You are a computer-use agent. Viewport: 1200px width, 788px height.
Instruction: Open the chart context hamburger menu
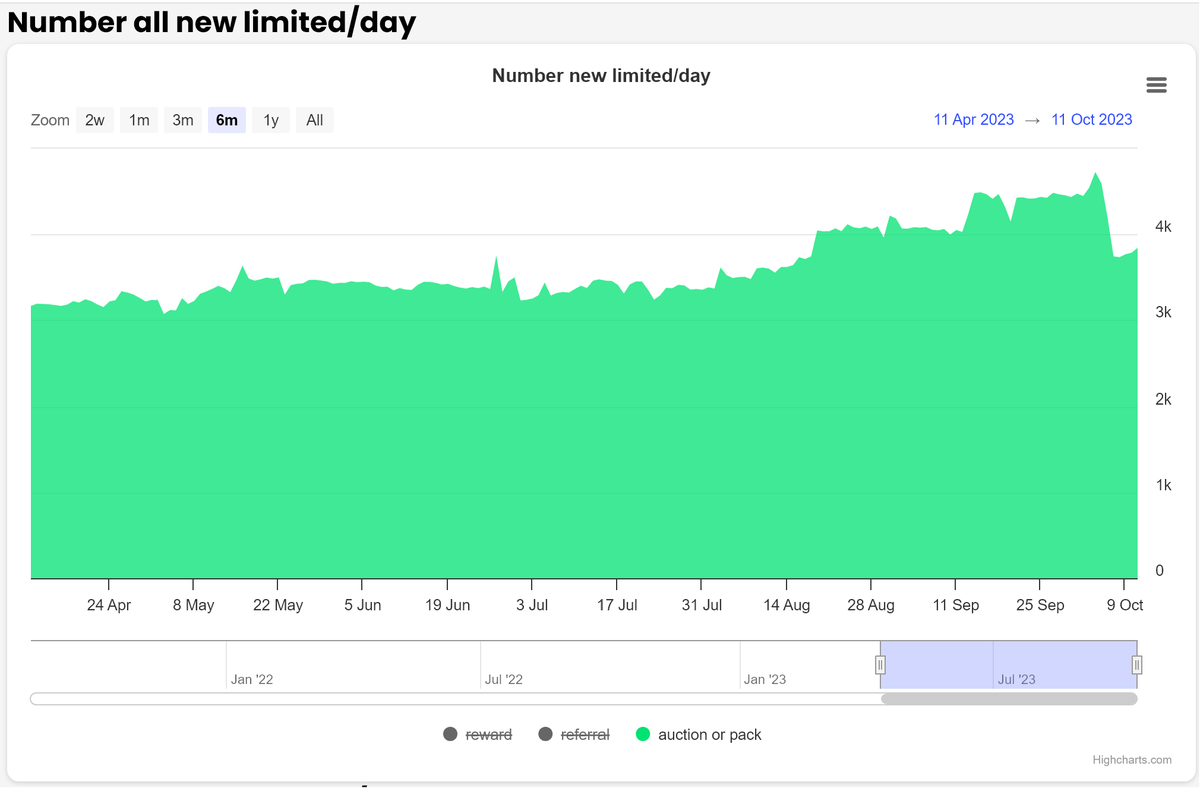point(1156,85)
